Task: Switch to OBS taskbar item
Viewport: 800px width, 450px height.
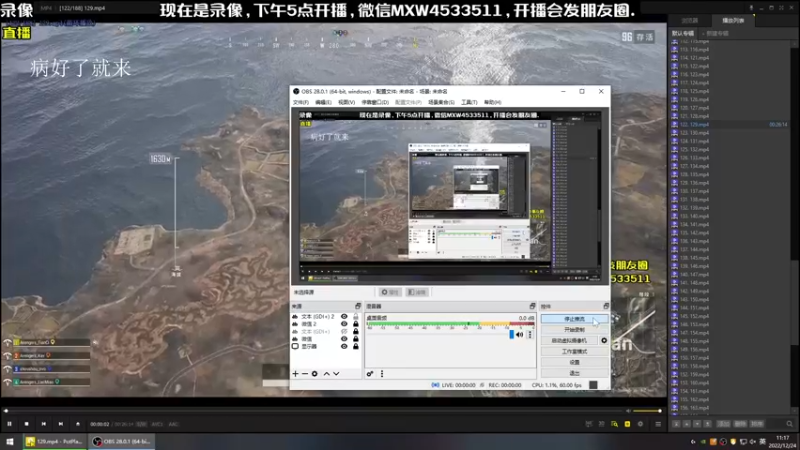Action: pos(121,442)
